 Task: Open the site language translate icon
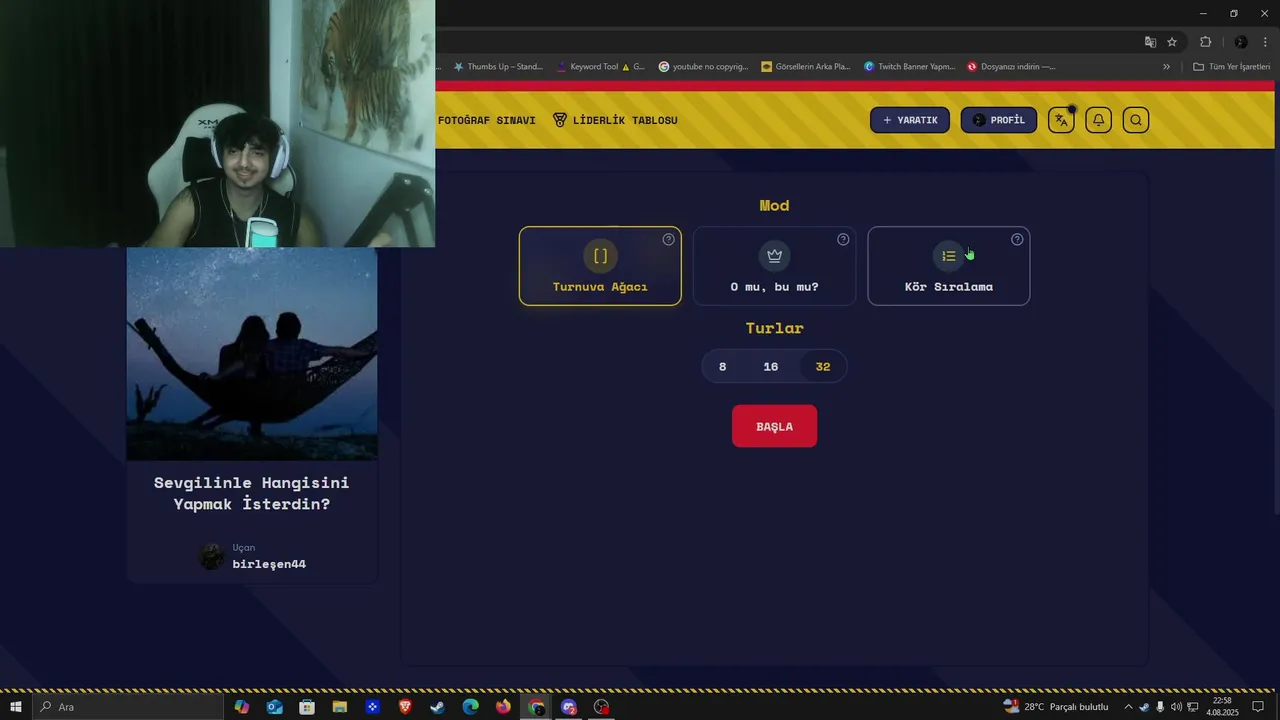click(1061, 120)
